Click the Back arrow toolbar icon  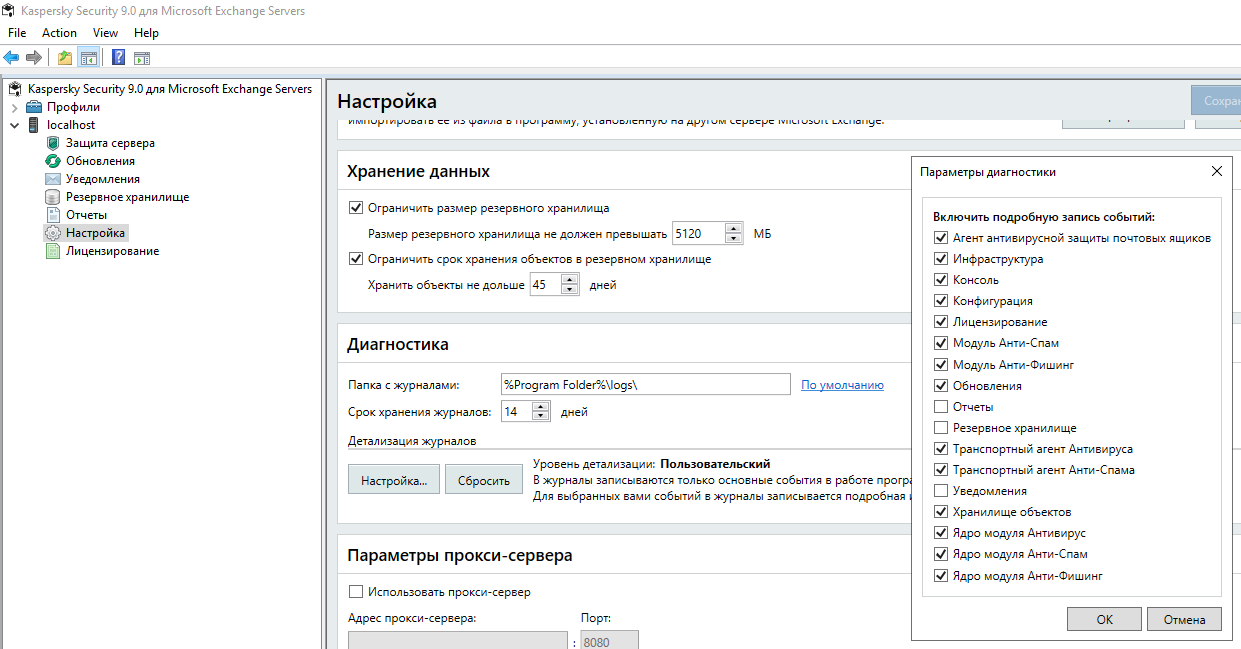pos(11,57)
